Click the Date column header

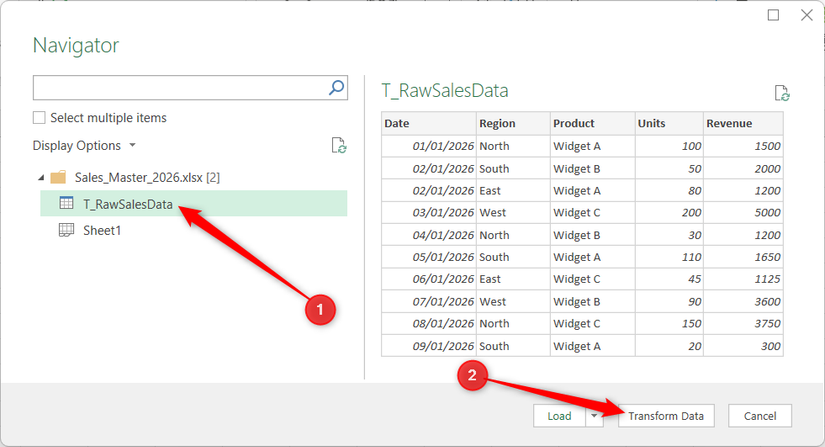pos(429,123)
